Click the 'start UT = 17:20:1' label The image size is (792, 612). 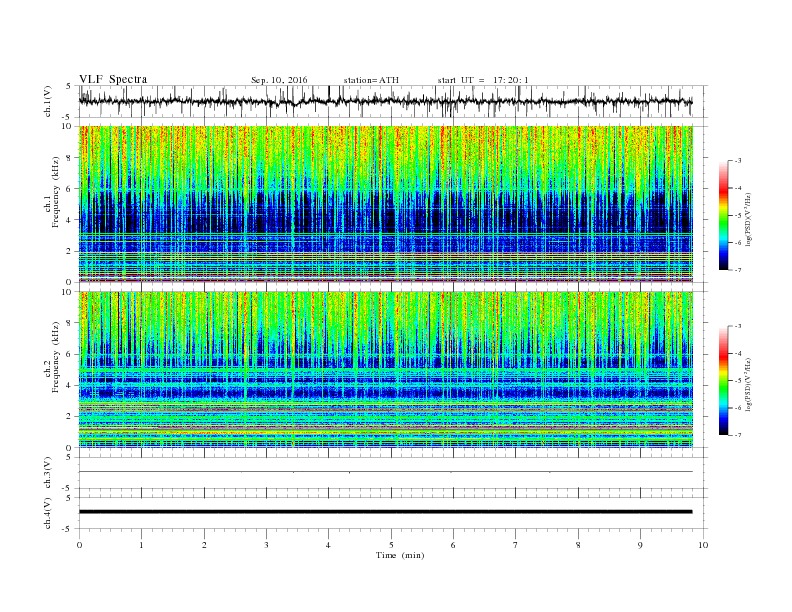(483, 80)
